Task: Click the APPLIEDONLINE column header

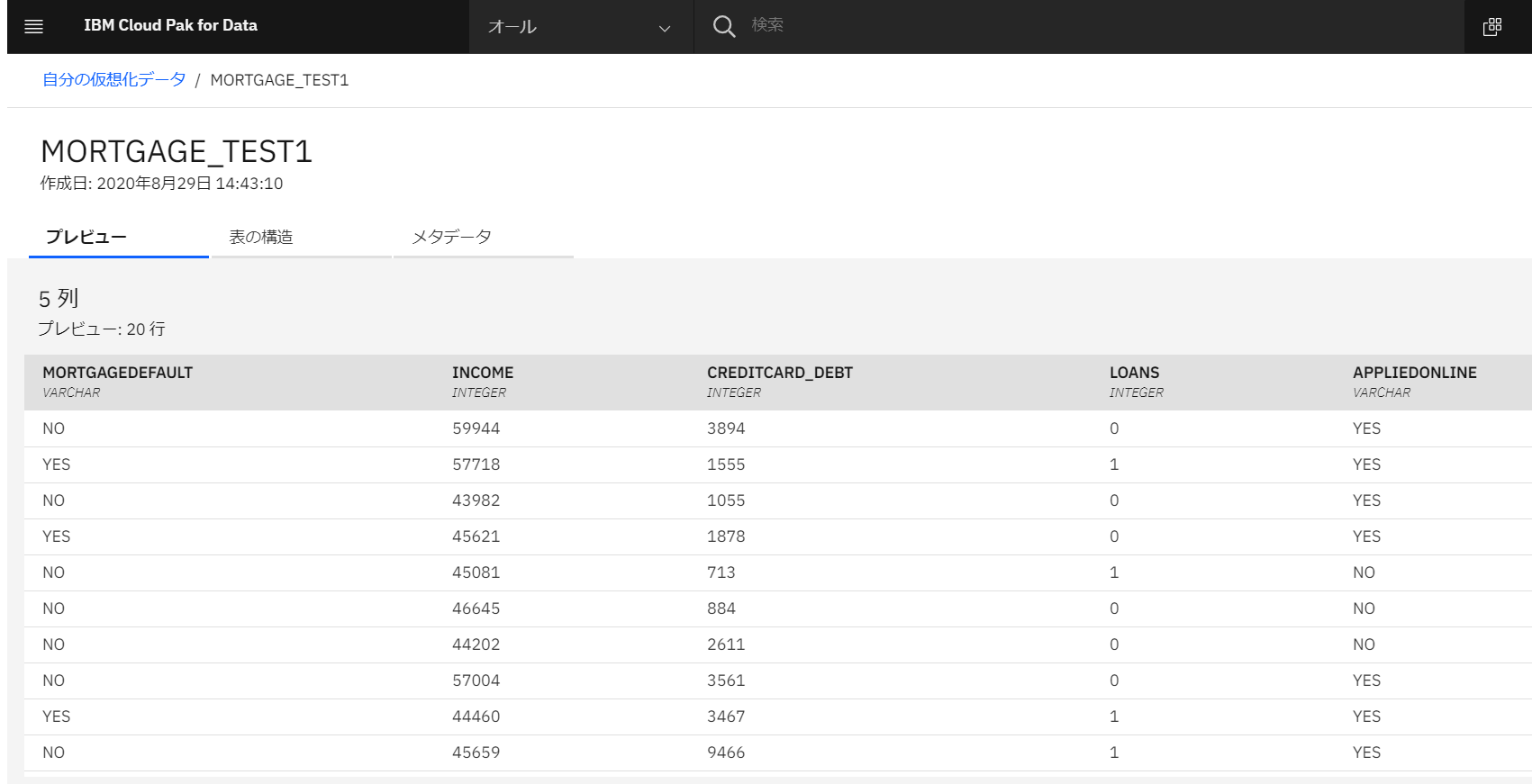Action: click(1415, 373)
